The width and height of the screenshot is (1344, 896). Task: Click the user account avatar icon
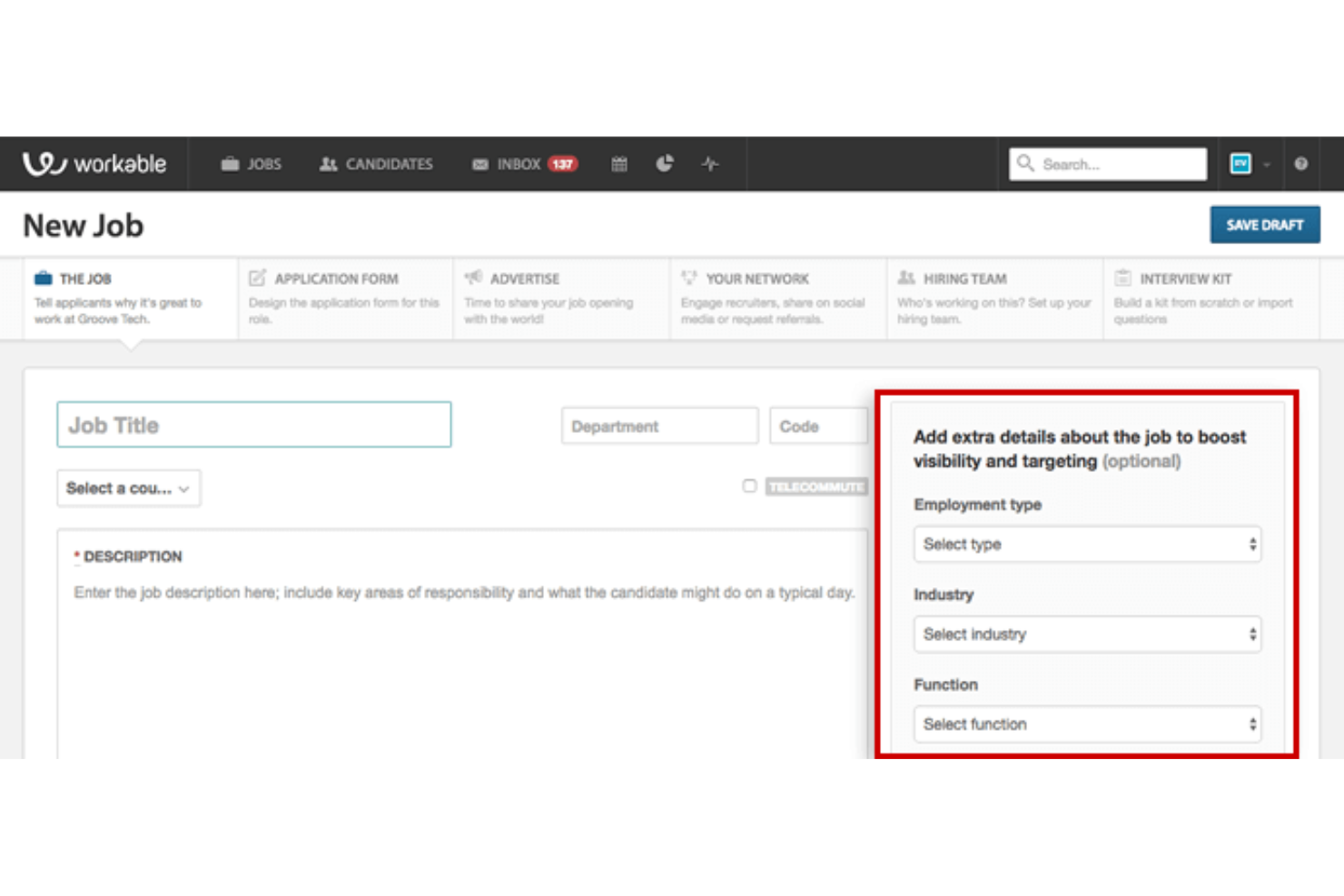point(1240,163)
